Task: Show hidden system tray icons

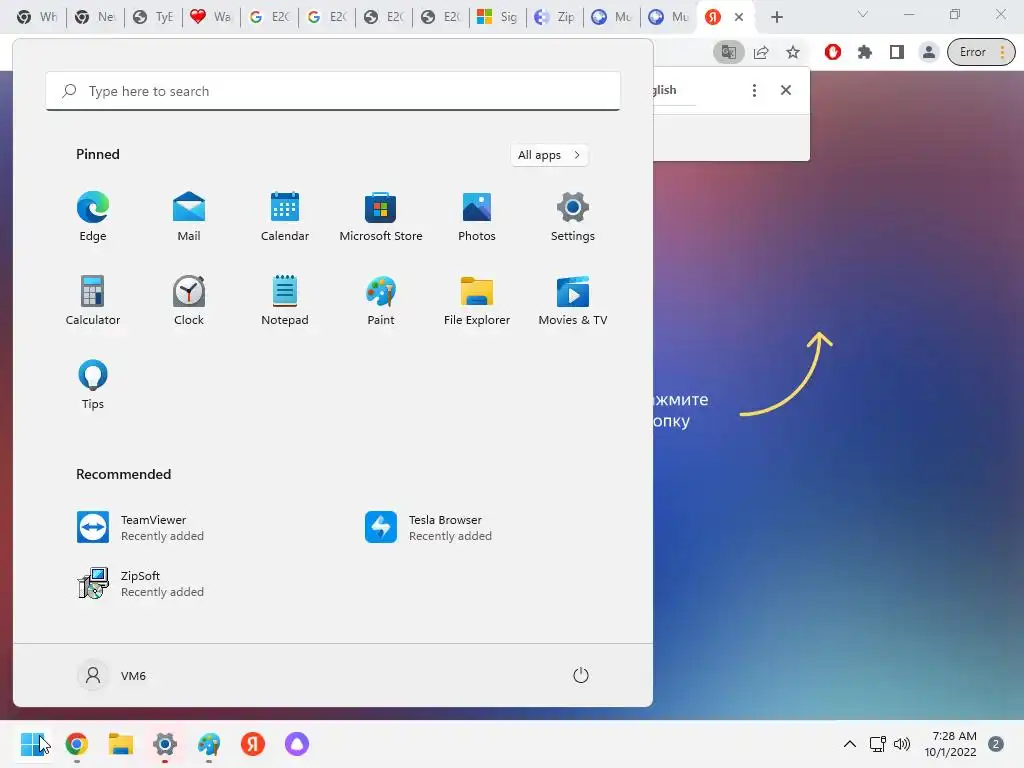Action: [850, 744]
